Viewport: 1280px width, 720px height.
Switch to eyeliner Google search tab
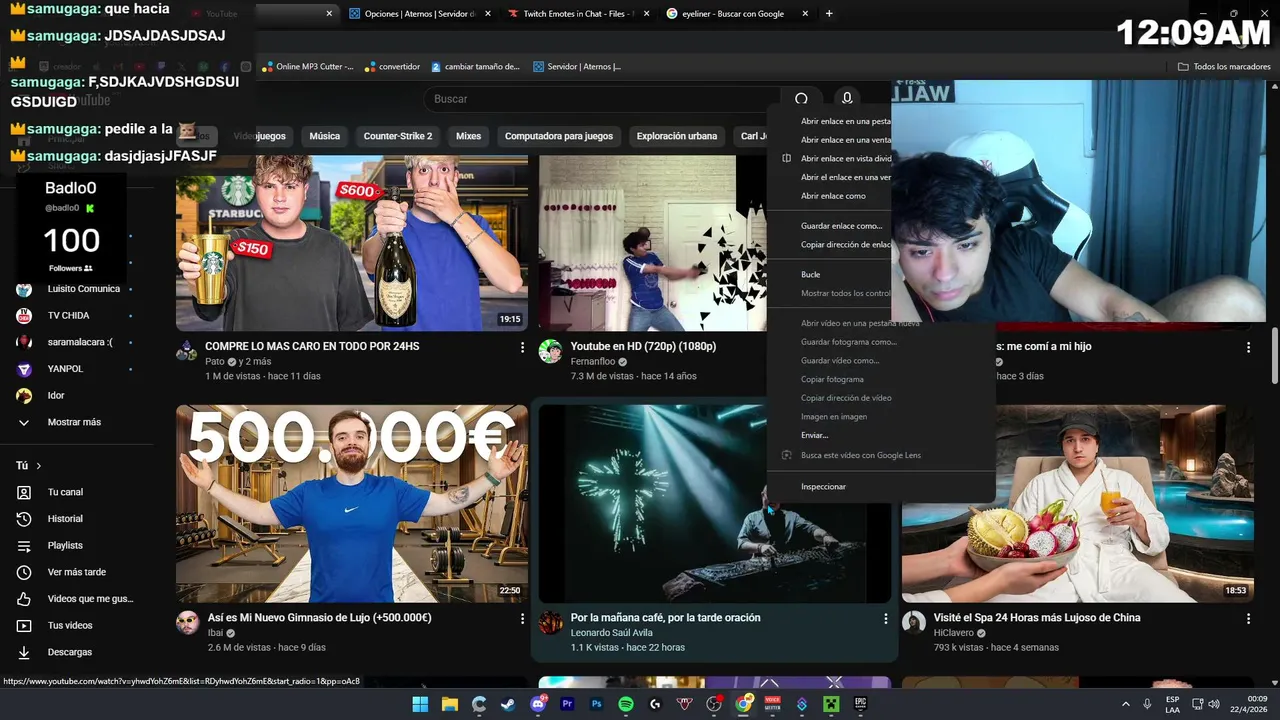coord(734,14)
